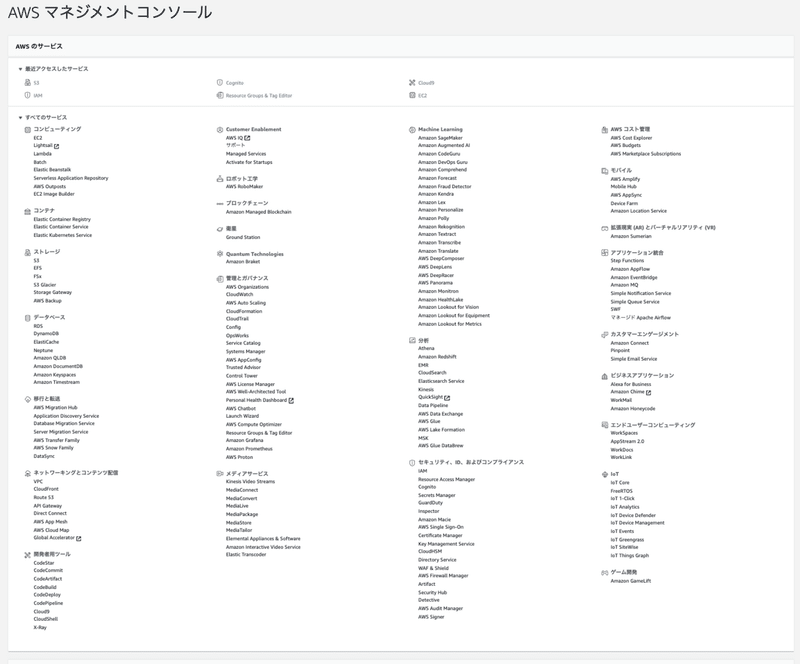Click the 開発者用ツール category icon

[x=28, y=555]
